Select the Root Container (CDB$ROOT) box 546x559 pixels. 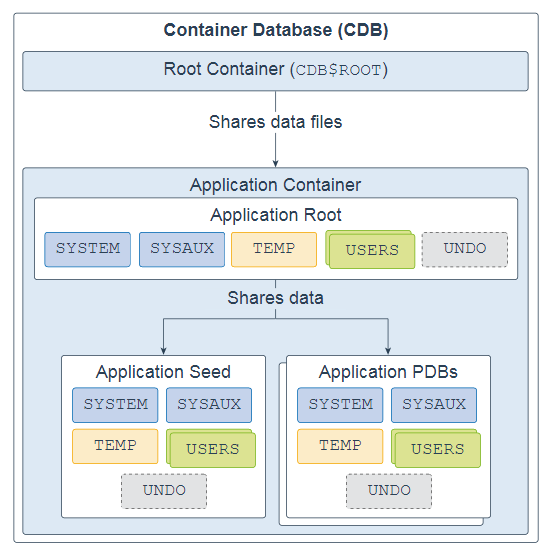click(275, 71)
